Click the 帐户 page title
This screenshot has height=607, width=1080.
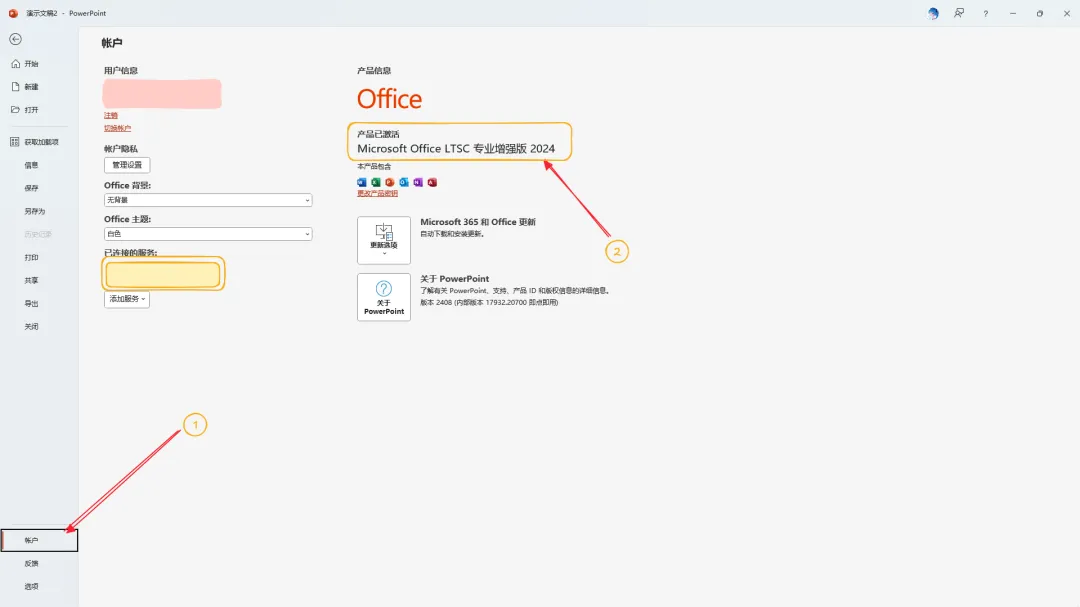[x=112, y=43]
